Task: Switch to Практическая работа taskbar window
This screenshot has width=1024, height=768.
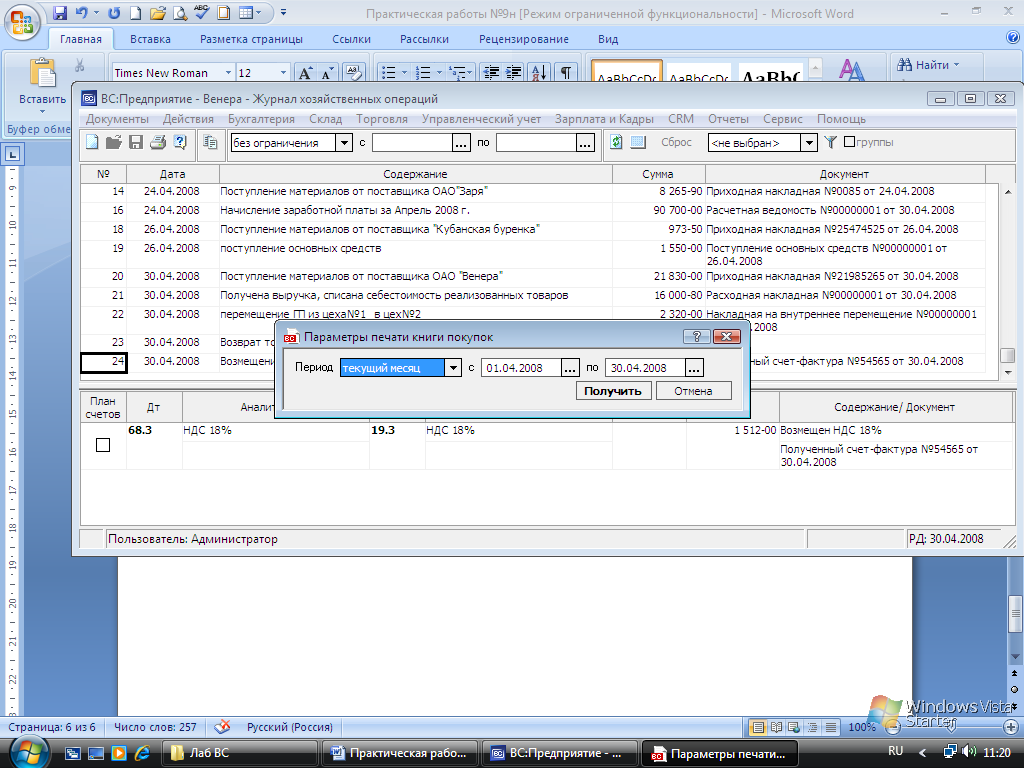Action: (x=400, y=753)
